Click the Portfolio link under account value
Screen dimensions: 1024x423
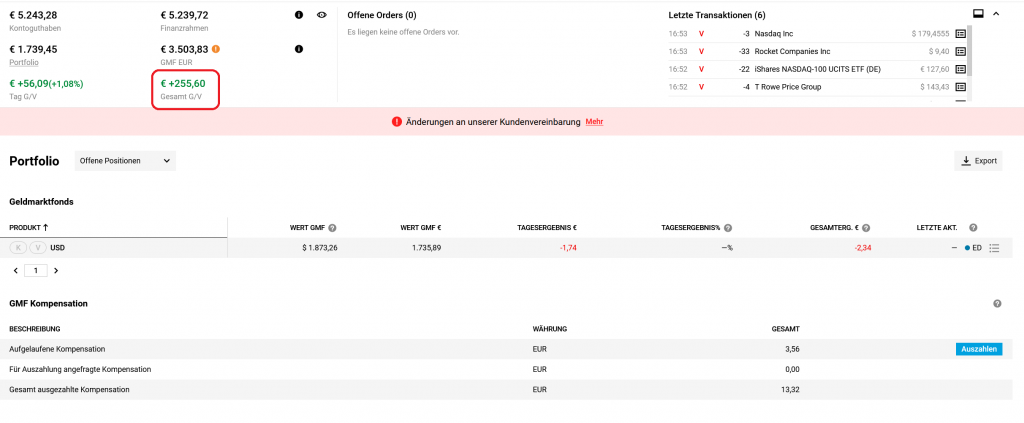click(x=24, y=62)
